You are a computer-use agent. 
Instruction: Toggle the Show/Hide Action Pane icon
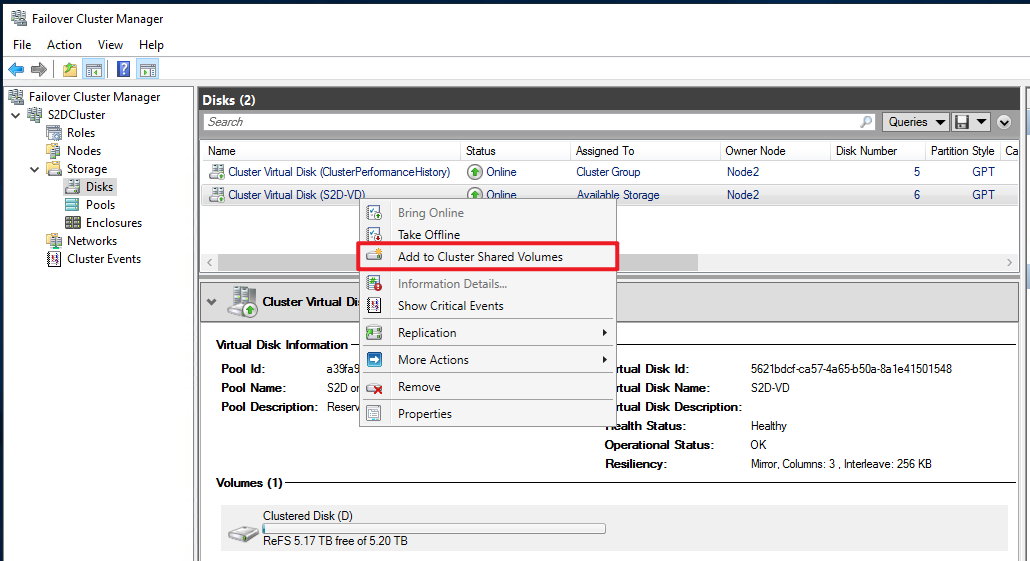[x=148, y=69]
